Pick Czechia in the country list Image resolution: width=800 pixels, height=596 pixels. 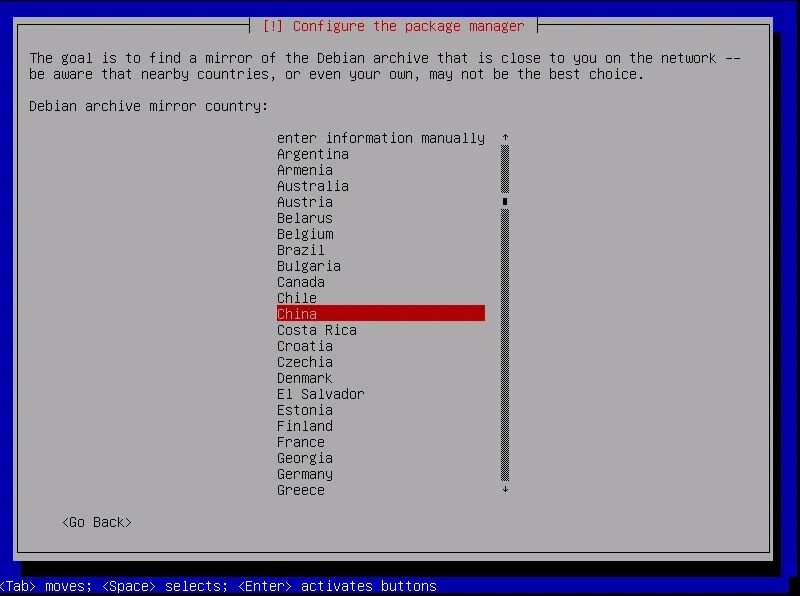pos(381,362)
